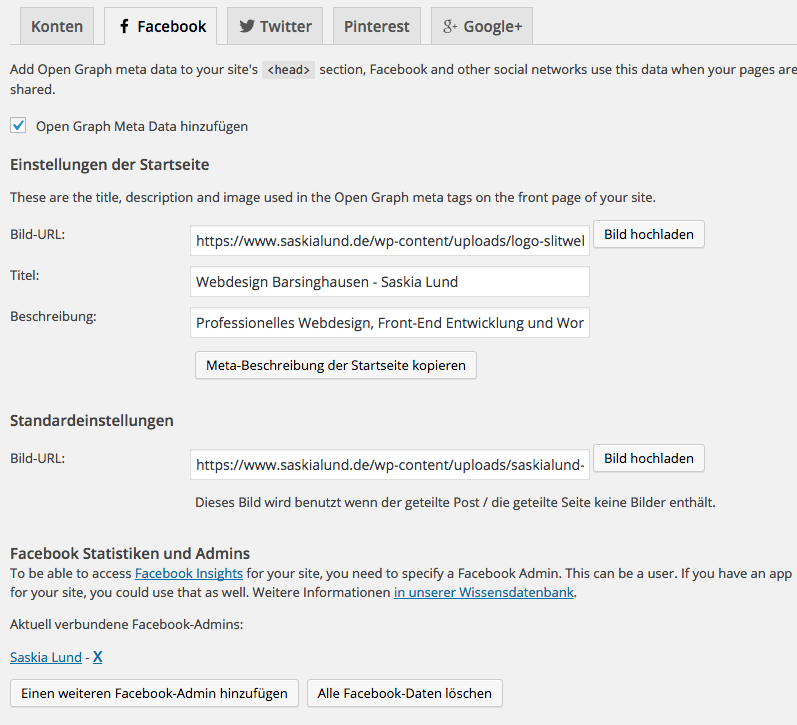Focus the Startseite Bild-URL field
The height and width of the screenshot is (725, 797).
tap(390, 241)
